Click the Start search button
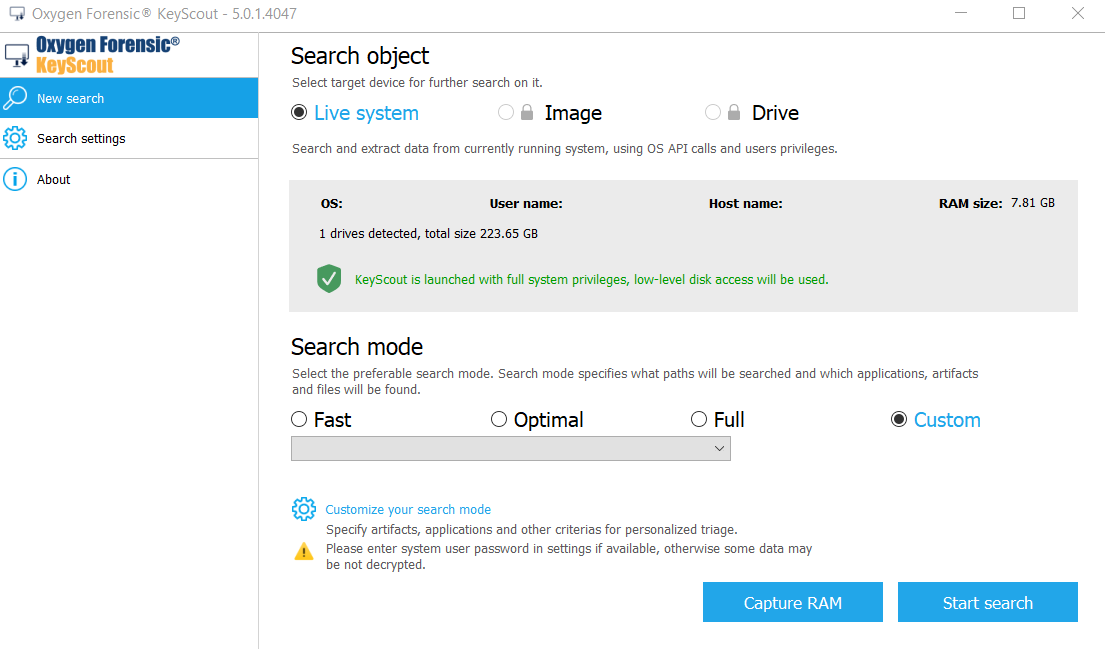This screenshot has height=649, width=1105. click(x=988, y=602)
